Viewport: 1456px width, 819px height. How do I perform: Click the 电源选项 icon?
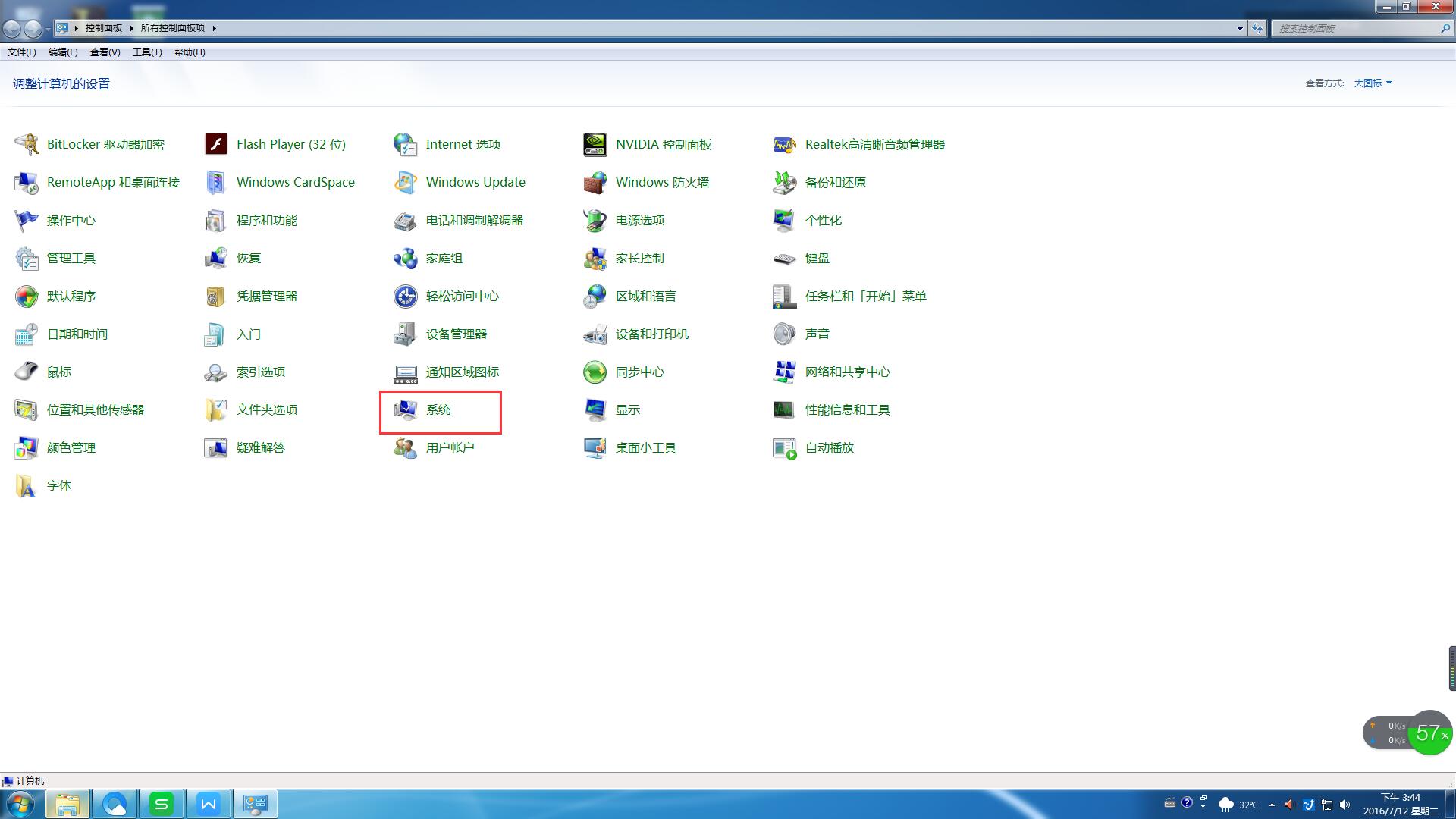595,220
